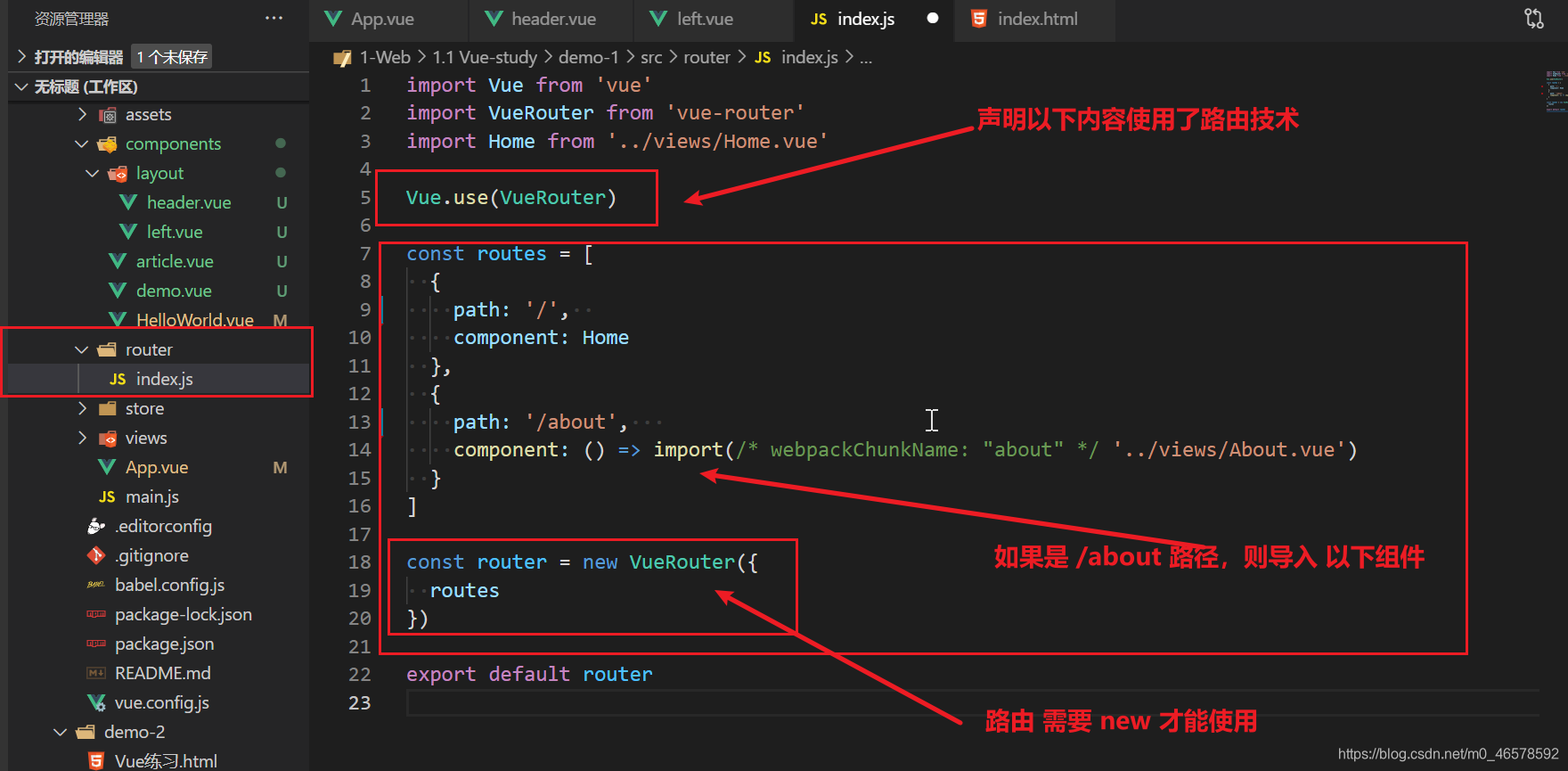
Task: Collapse the components folder chevron
Action: [x=82, y=144]
